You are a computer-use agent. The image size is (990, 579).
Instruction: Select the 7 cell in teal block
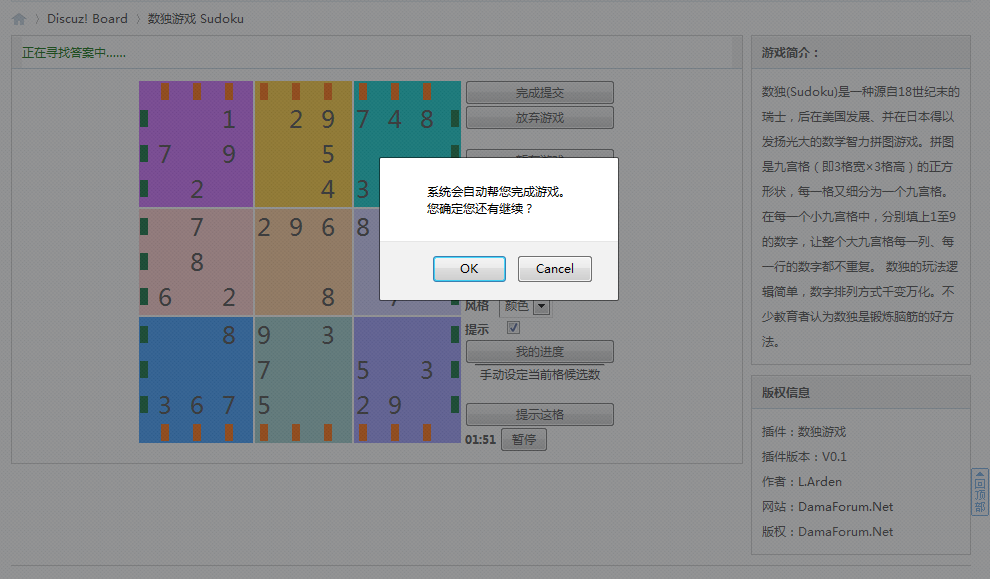click(x=362, y=119)
